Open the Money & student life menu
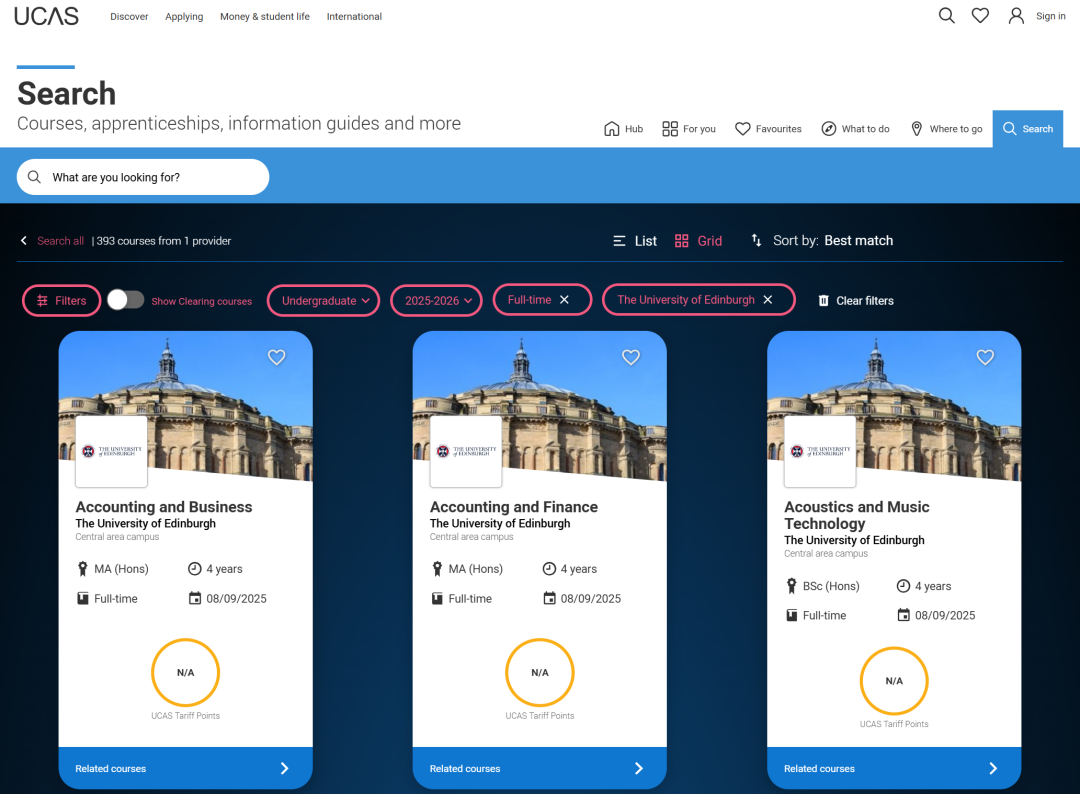The width and height of the screenshot is (1080, 794). pos(264,17)
